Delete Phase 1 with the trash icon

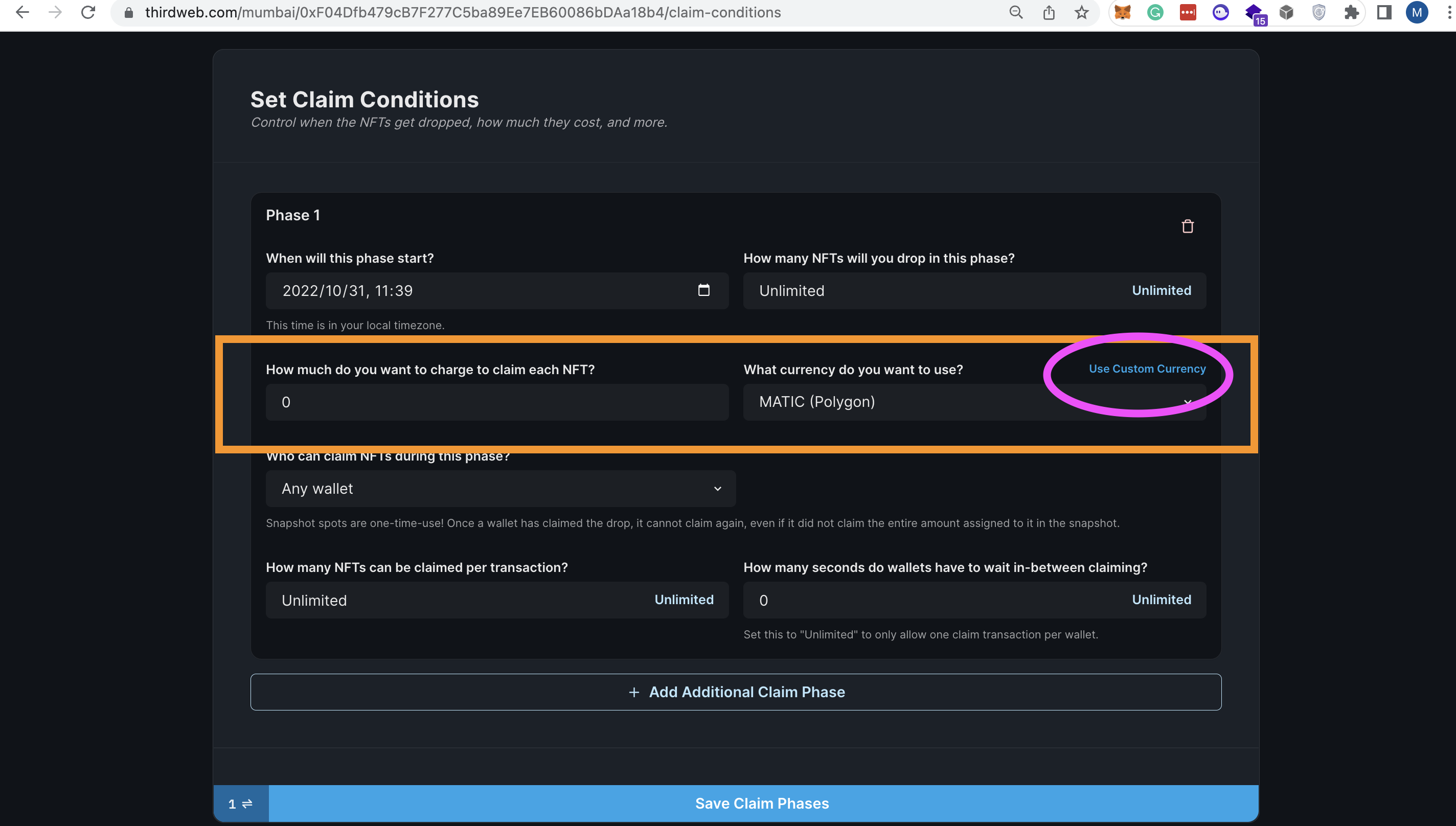point(1187,226)
